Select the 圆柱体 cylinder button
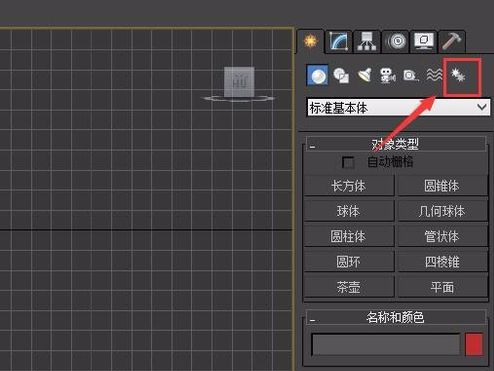 click(x=349, y=236)
